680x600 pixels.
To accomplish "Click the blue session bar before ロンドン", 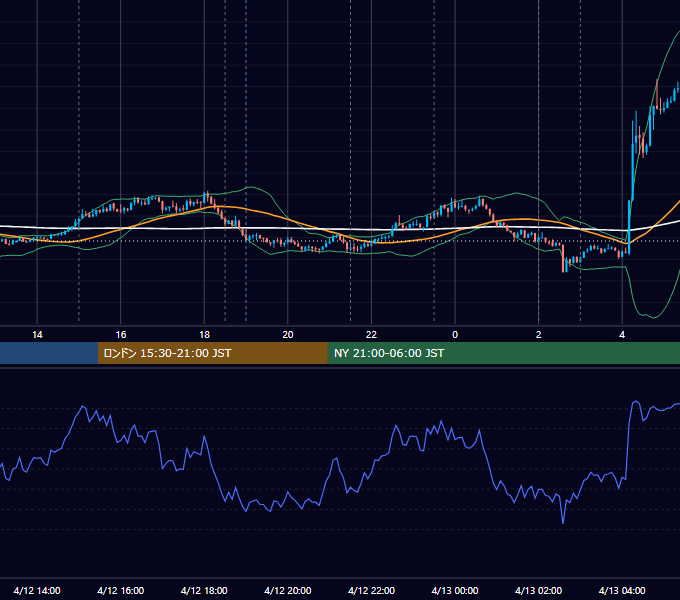I will pyautogui.click(x=49, y=353).
